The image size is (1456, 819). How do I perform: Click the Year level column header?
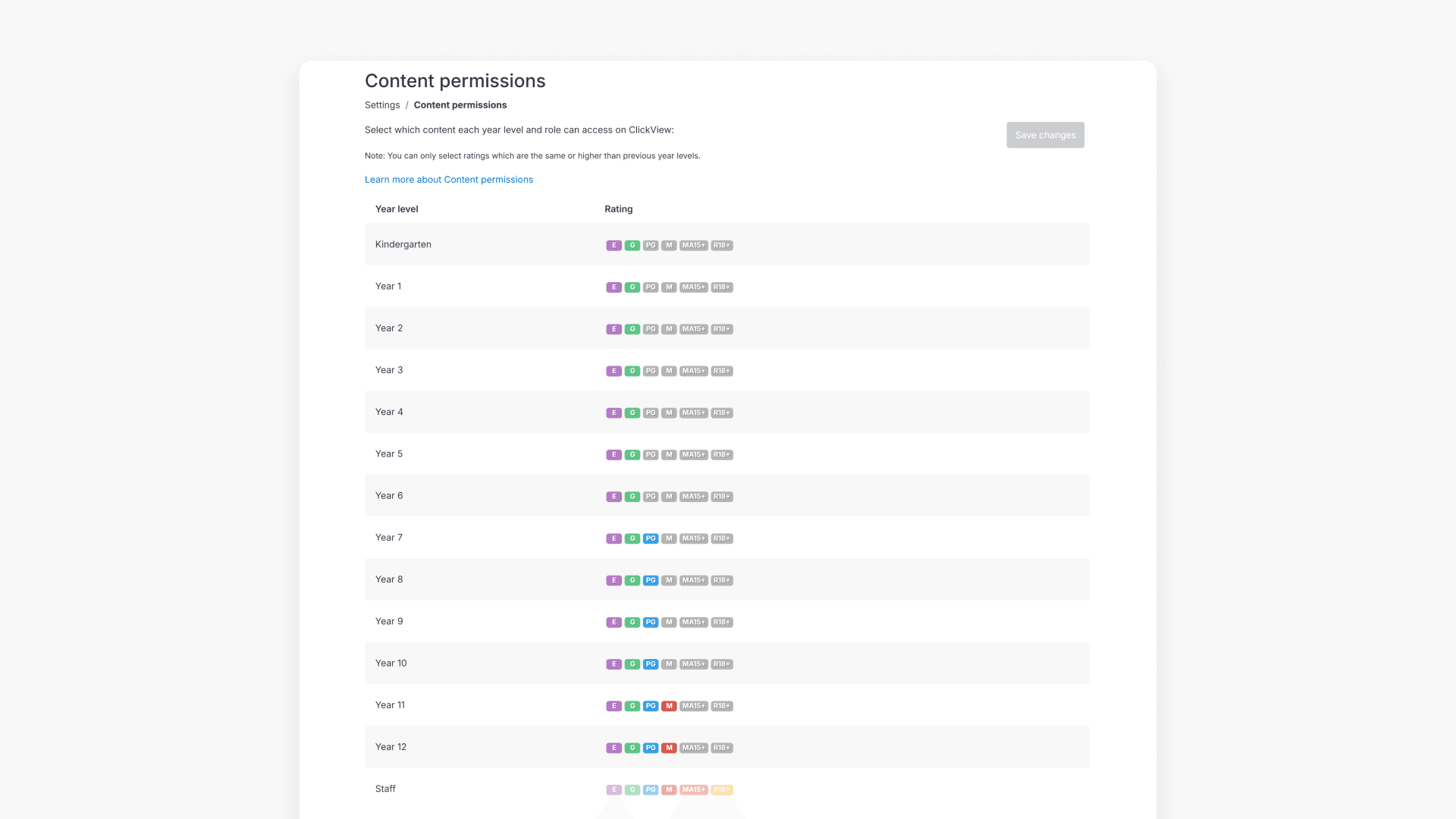[397, 209]
